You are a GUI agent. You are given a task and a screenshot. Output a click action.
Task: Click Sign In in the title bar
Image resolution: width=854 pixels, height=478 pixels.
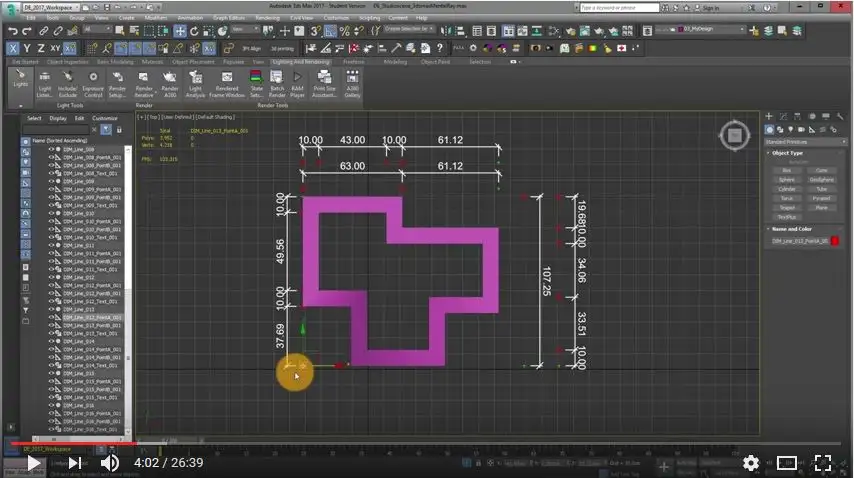click(x=710, y=8)
